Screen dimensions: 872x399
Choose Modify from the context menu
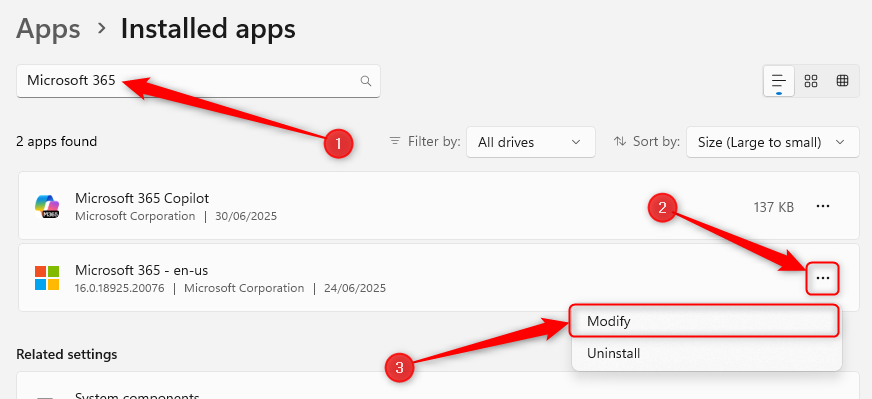coord(706,321)
